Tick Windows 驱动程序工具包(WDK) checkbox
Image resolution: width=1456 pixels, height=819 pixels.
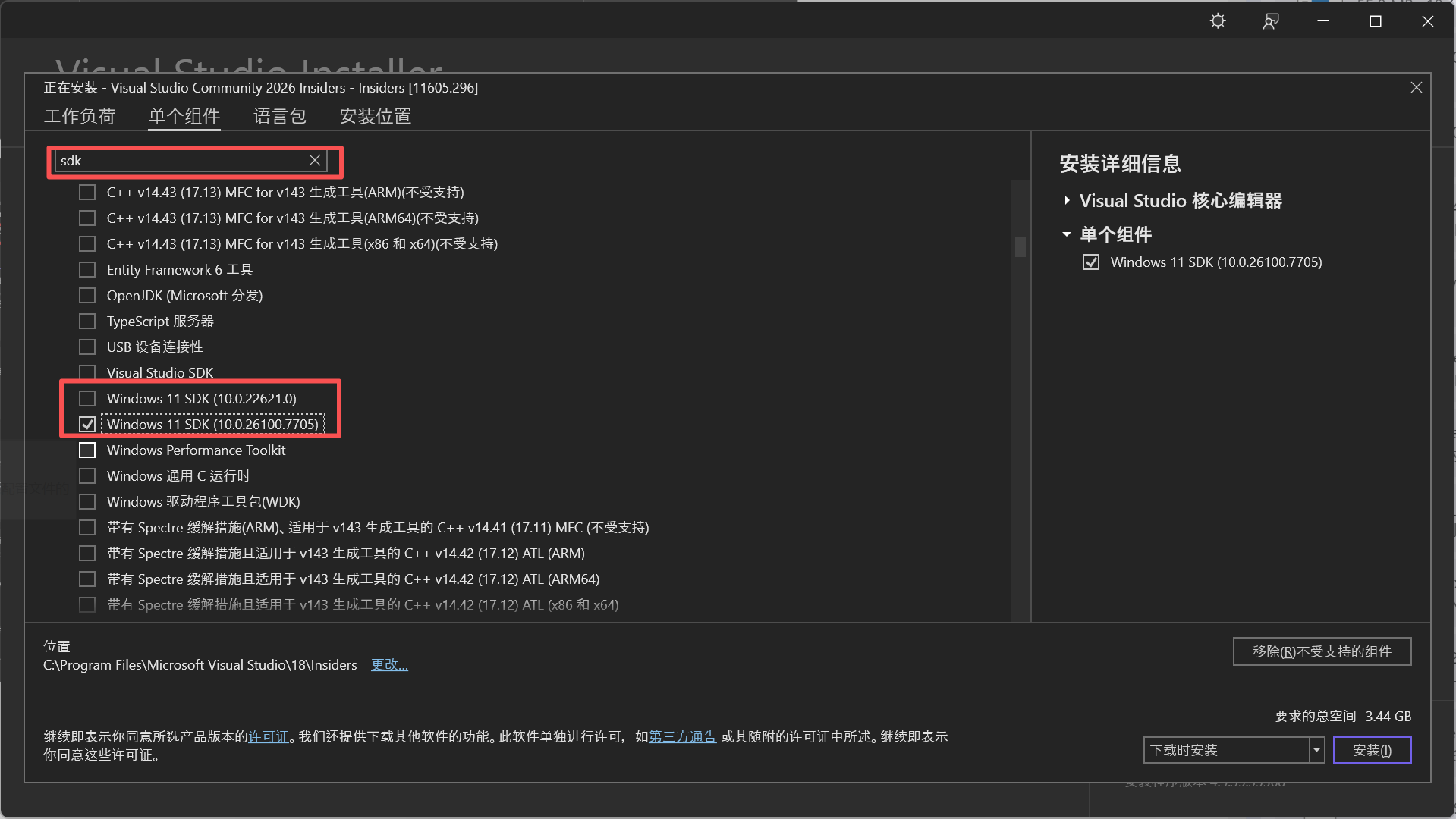87,502
